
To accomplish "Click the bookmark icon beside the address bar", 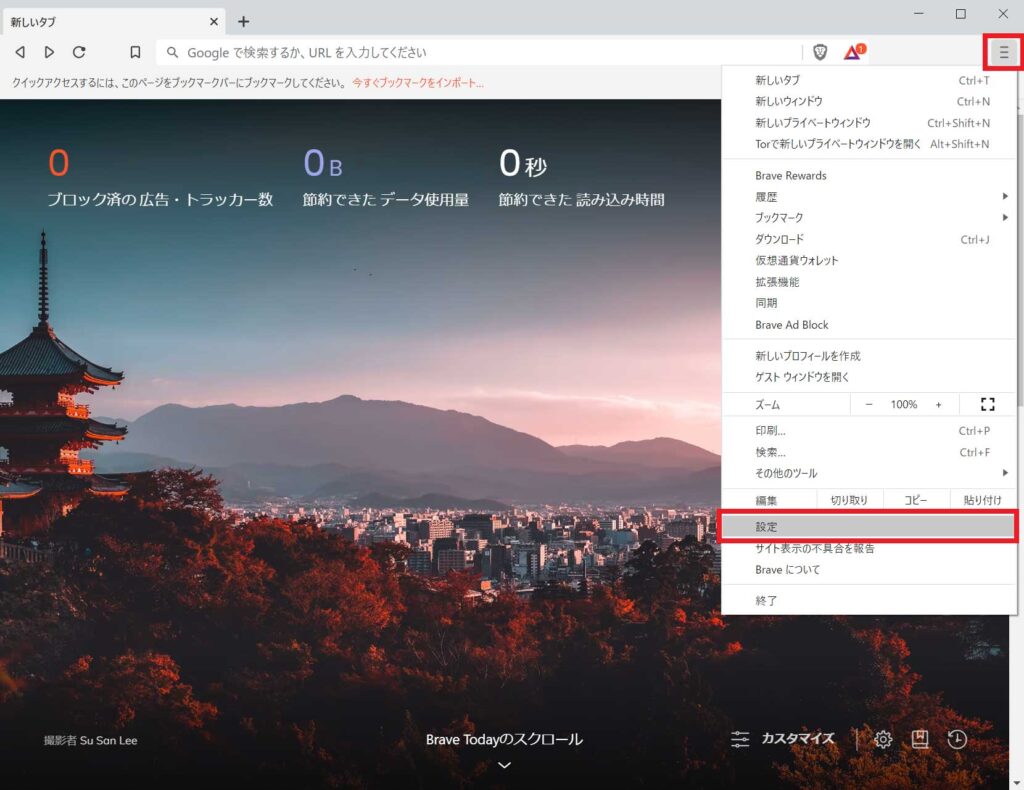I will (x=135, y=52).
